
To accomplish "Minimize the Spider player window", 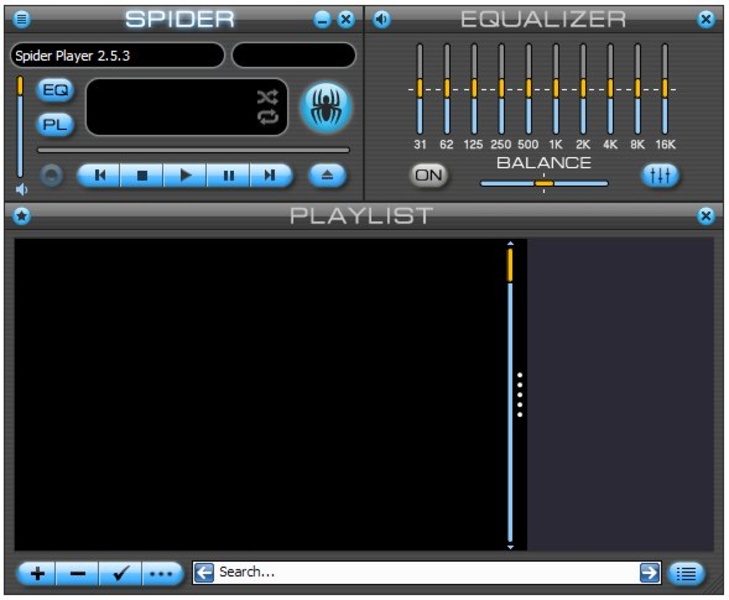I will (322, 20).
